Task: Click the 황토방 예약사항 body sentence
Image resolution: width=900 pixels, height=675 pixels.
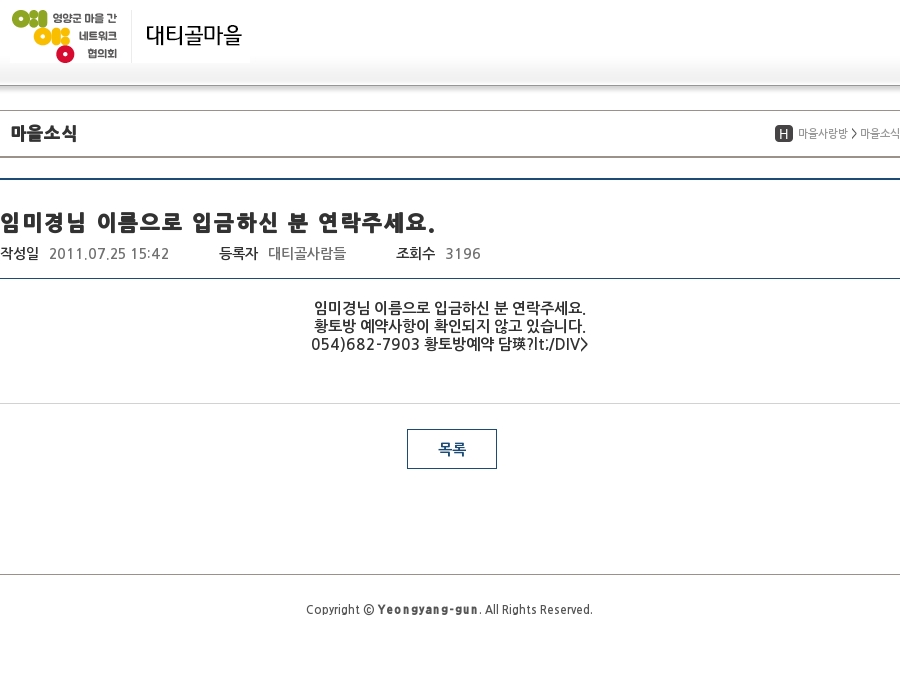Action: [x=449, y=326]
